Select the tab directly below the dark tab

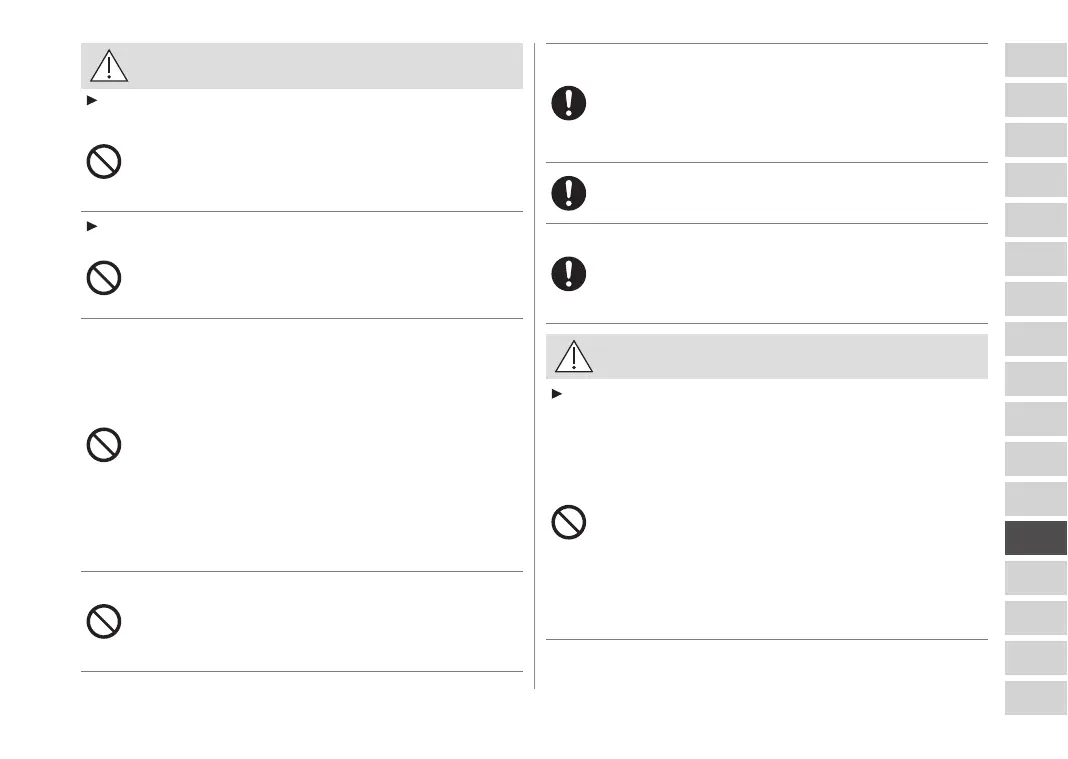coord(1036,578)
